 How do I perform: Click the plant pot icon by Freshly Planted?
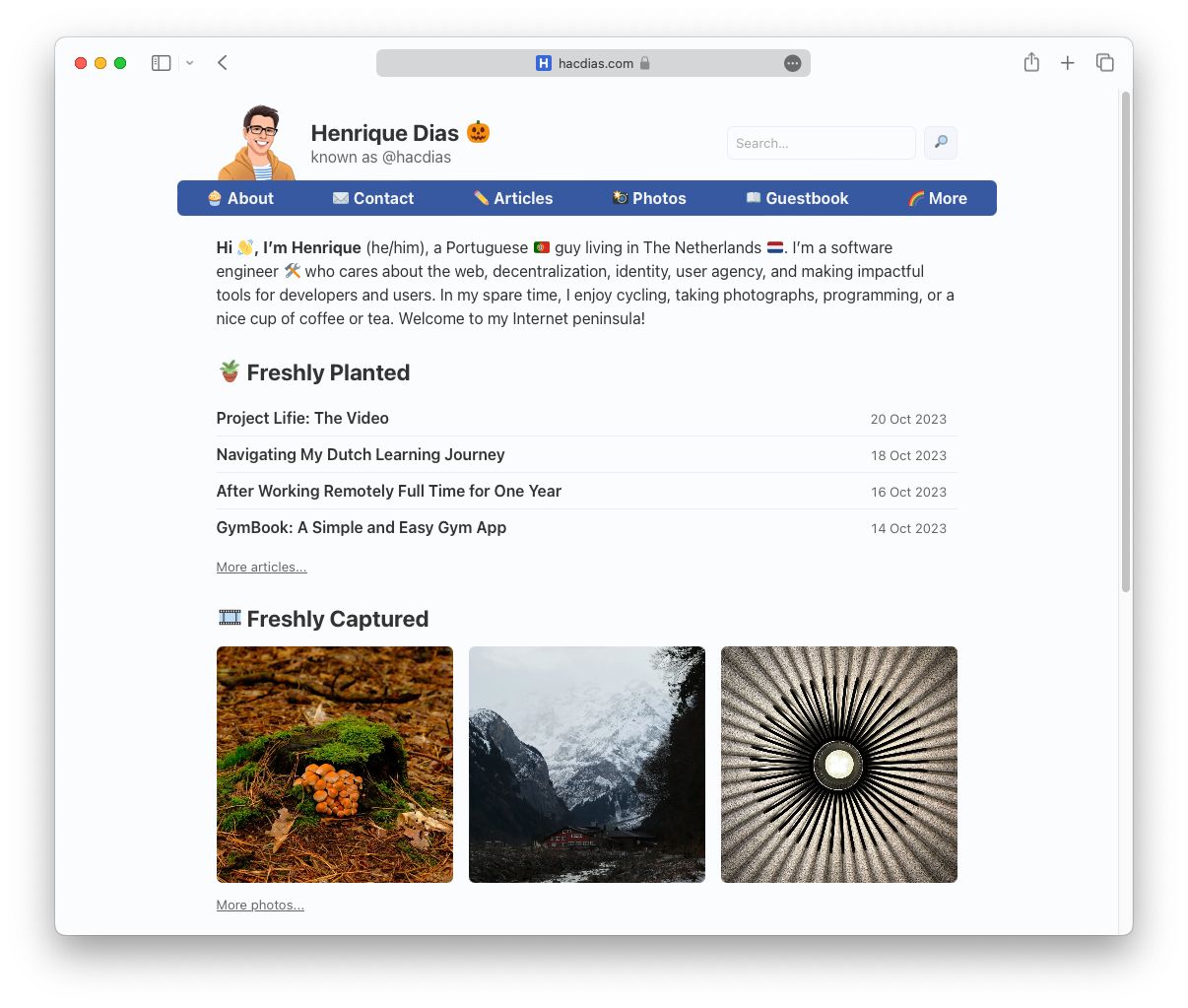pyautogui.click(x=230, y=370)
